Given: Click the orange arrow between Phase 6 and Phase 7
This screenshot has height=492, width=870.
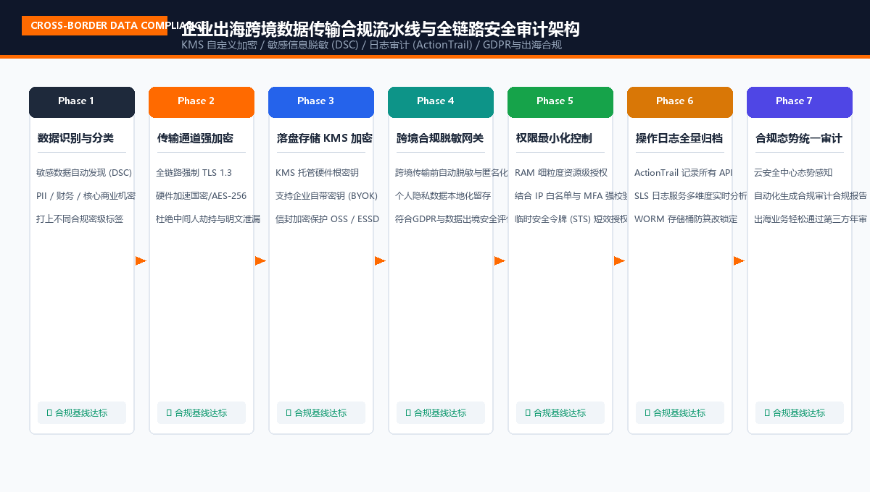Looking at the screenshot, I should 739,261.
